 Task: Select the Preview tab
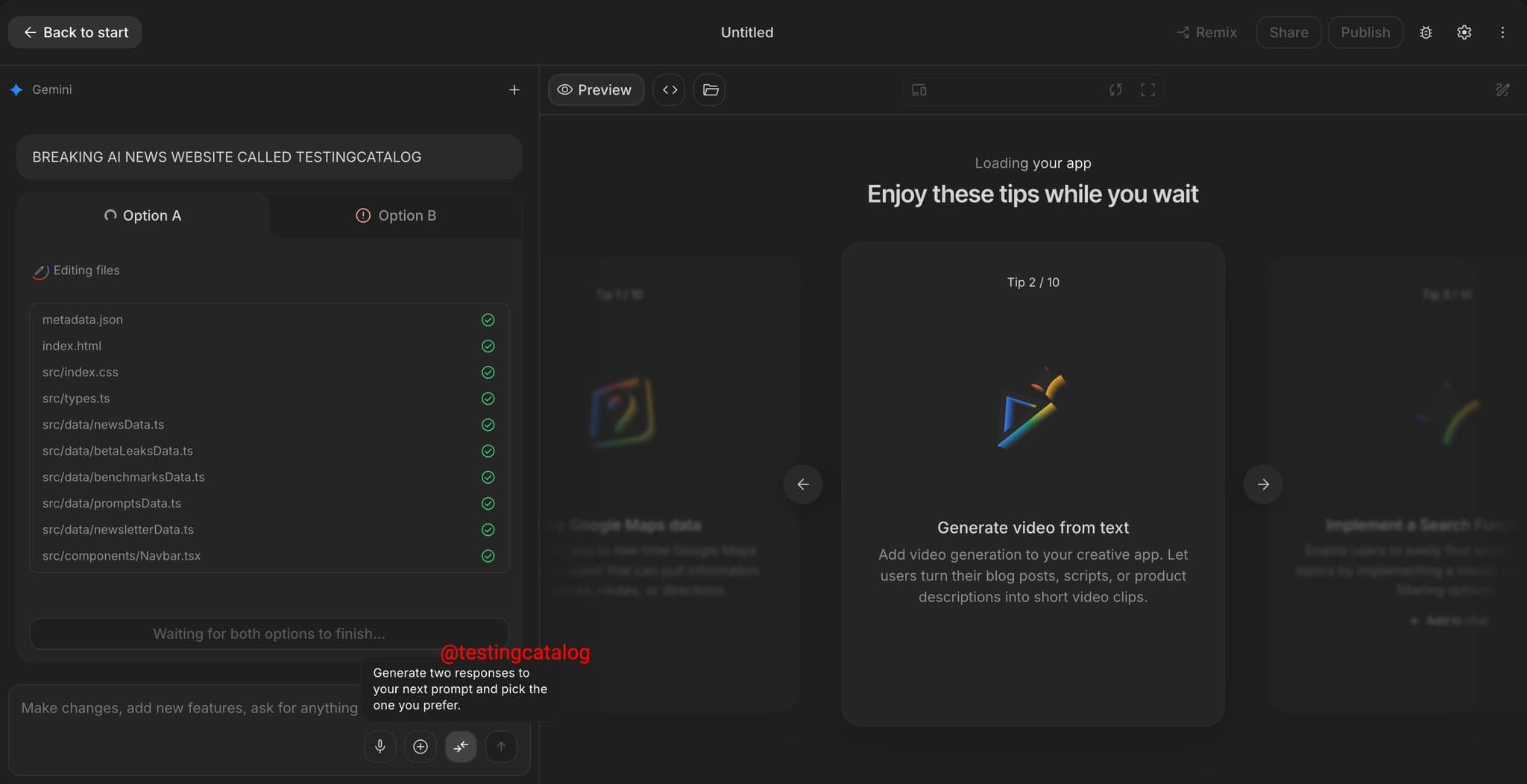coord(595,89)
